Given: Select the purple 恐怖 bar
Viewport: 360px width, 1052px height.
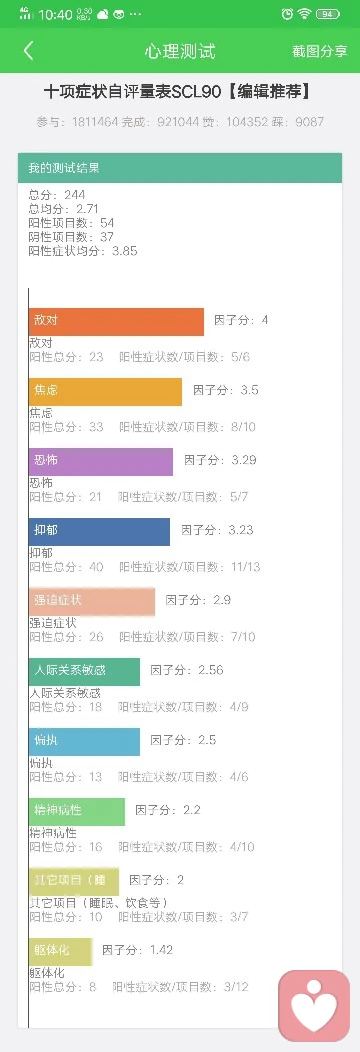Looking at the screenshot, I should 101,462.
